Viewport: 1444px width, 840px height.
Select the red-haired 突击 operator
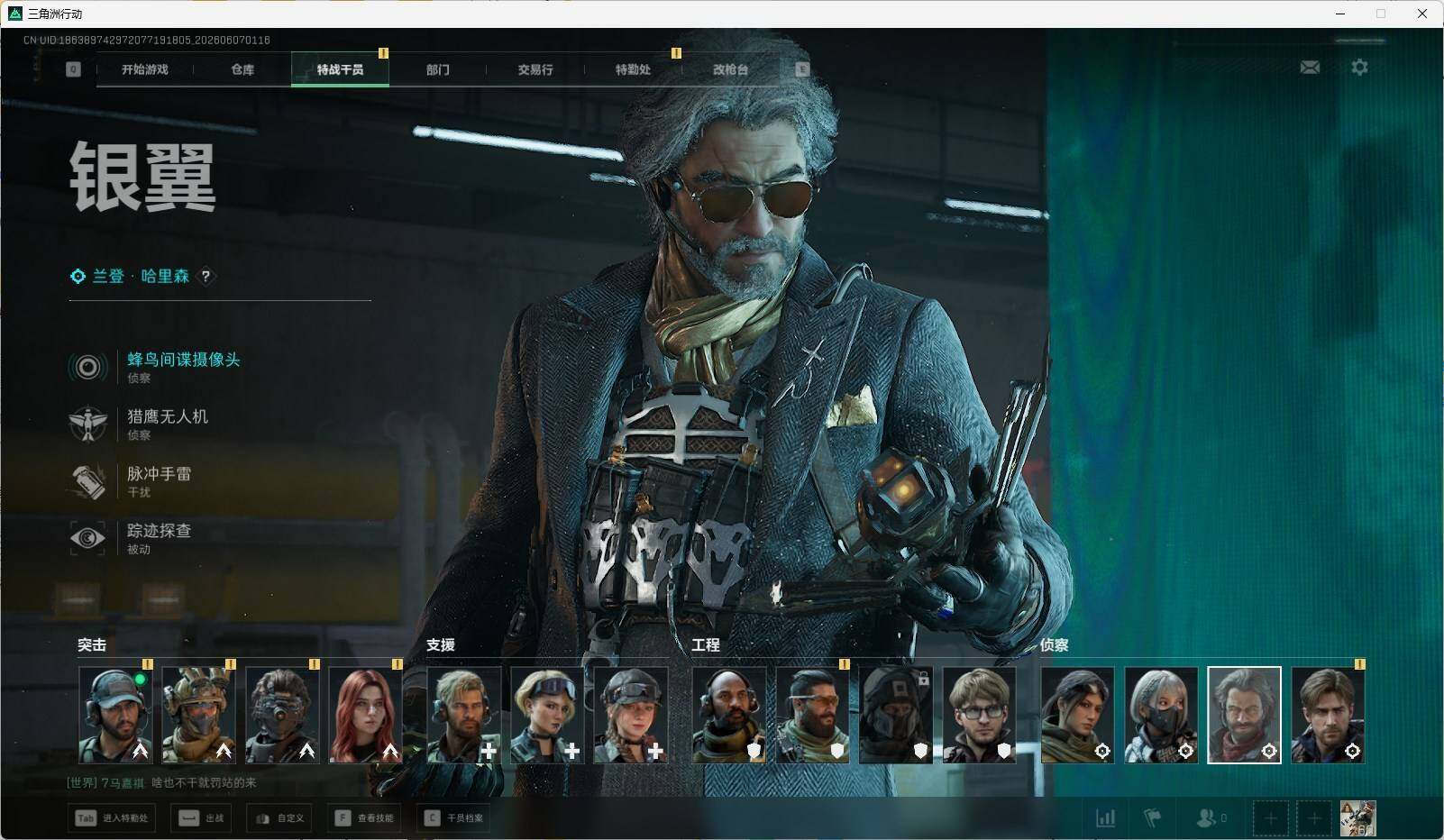(x=365, y=716)
